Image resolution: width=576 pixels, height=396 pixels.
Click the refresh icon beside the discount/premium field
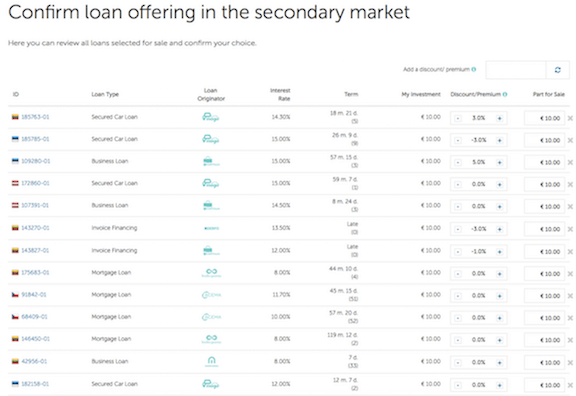point(558,70)
